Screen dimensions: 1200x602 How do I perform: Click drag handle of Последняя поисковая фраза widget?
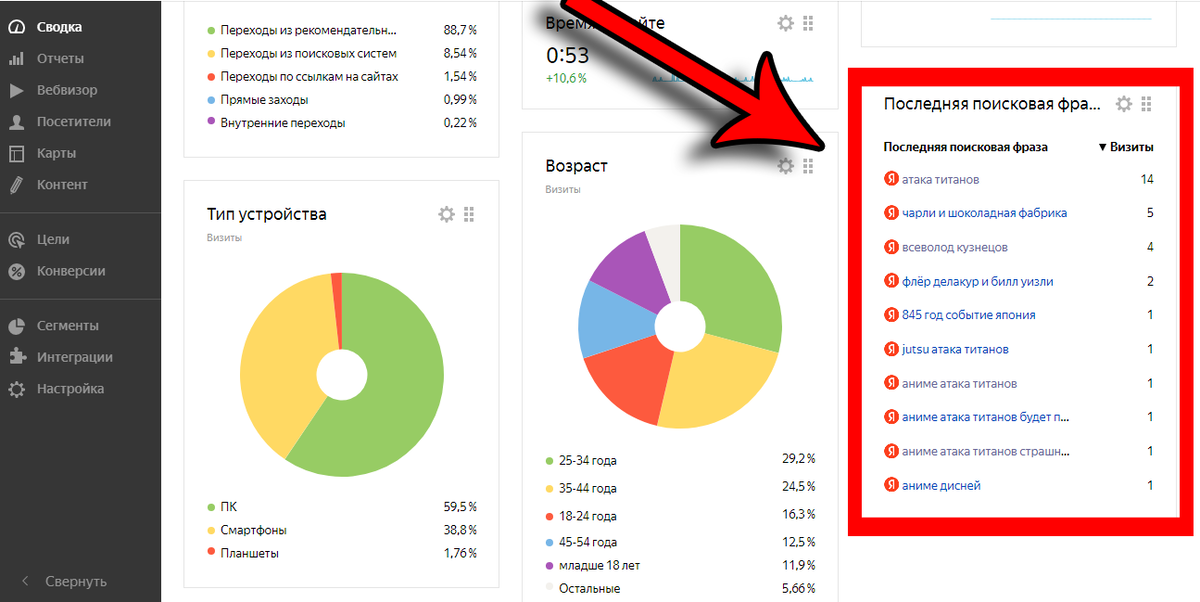[x=1147, y=104]
